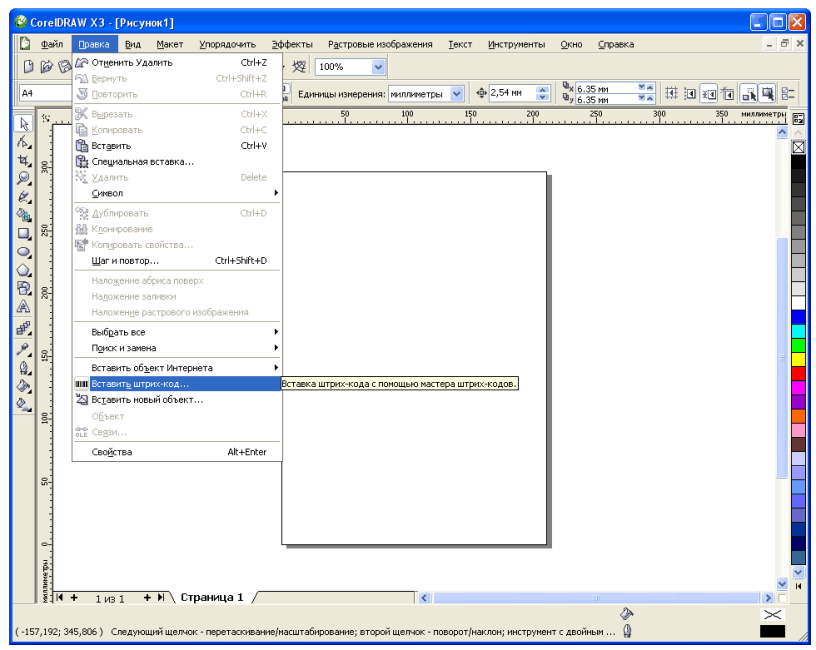Select the Страница 1 page tab
The image size is (816, 650).
tap(212, 597)
